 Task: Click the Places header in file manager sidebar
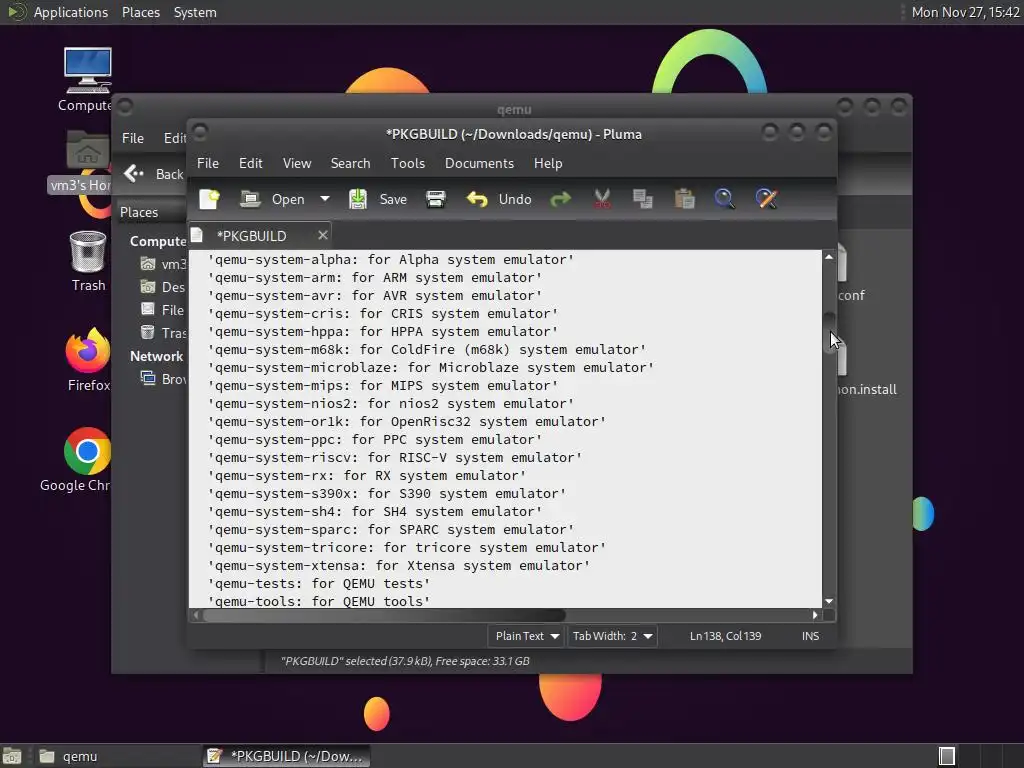click(x=139, y=212)
